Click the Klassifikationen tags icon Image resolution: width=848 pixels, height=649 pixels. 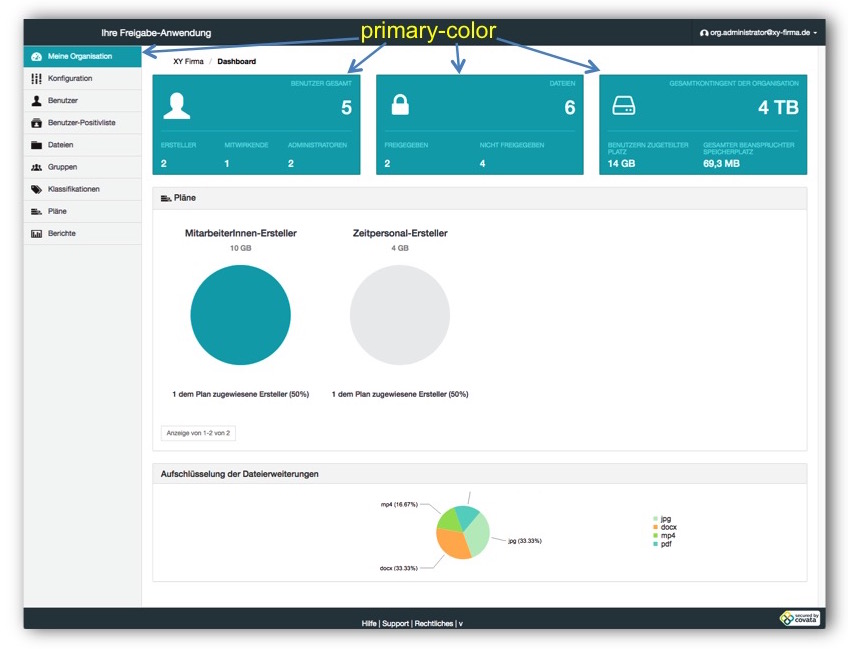point(36,189)
